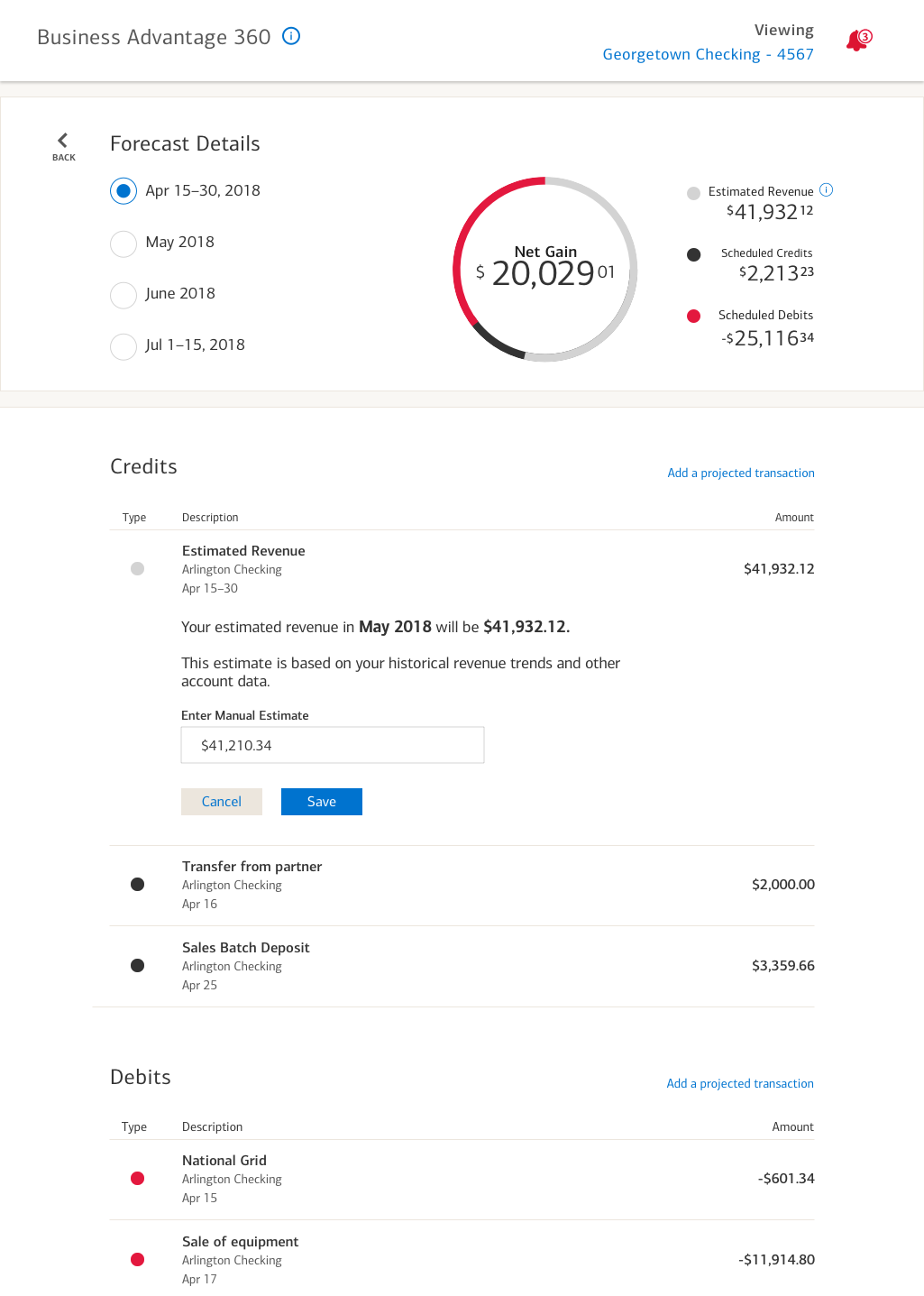Save the manual revenue estimate
This screenshot has width=924, height=1296.
coord(321,802)
